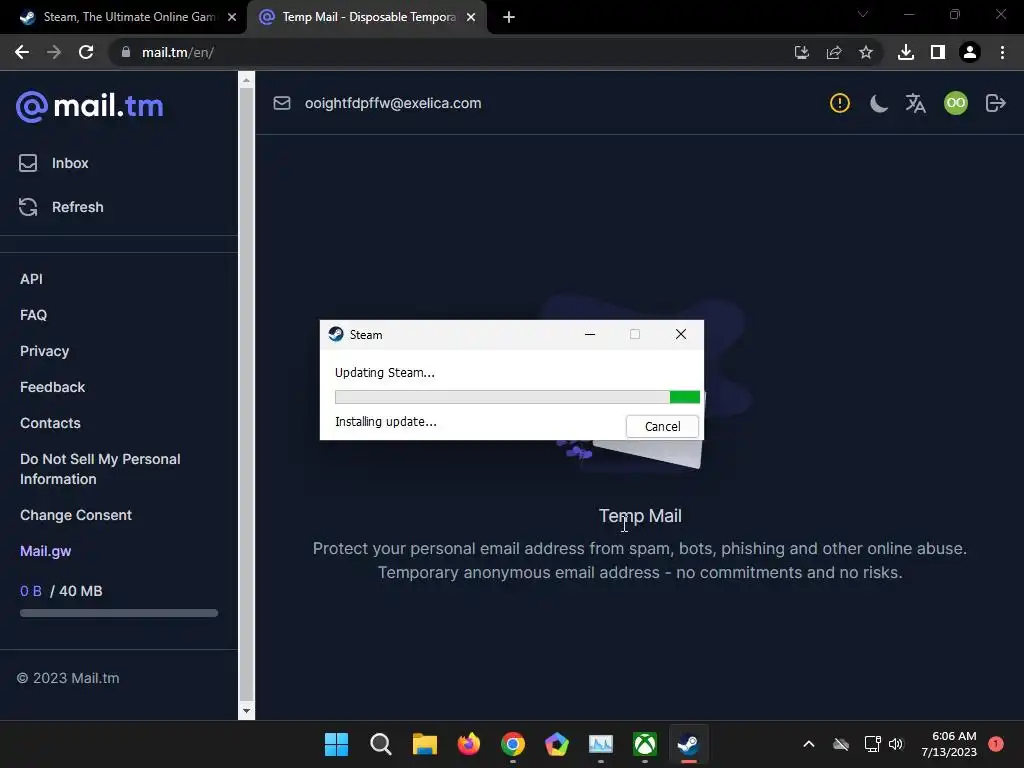
Task: Open Windows taskbar search
Action: pos(381,744)
